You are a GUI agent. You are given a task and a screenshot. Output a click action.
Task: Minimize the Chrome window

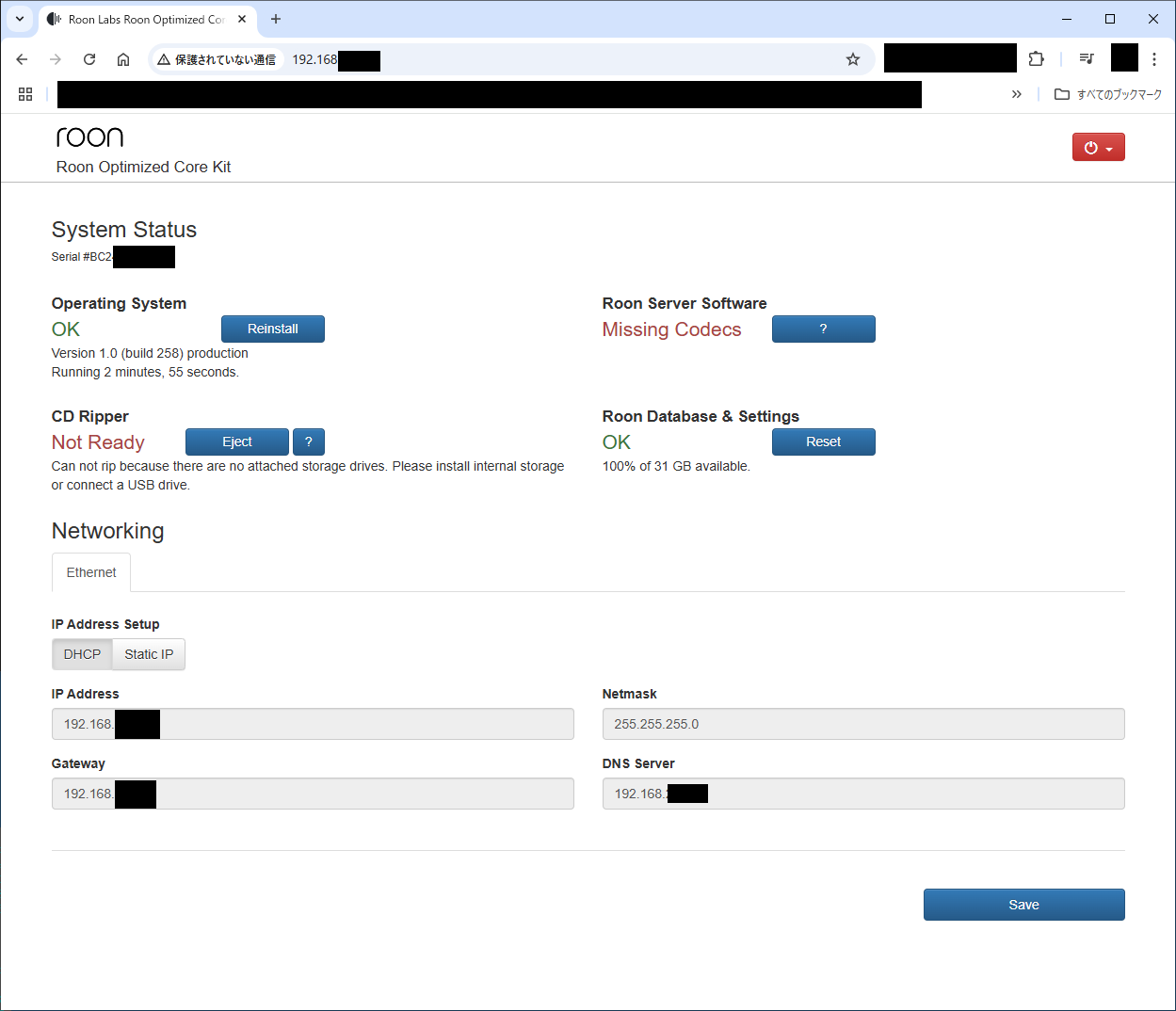tap(1067, 19)
